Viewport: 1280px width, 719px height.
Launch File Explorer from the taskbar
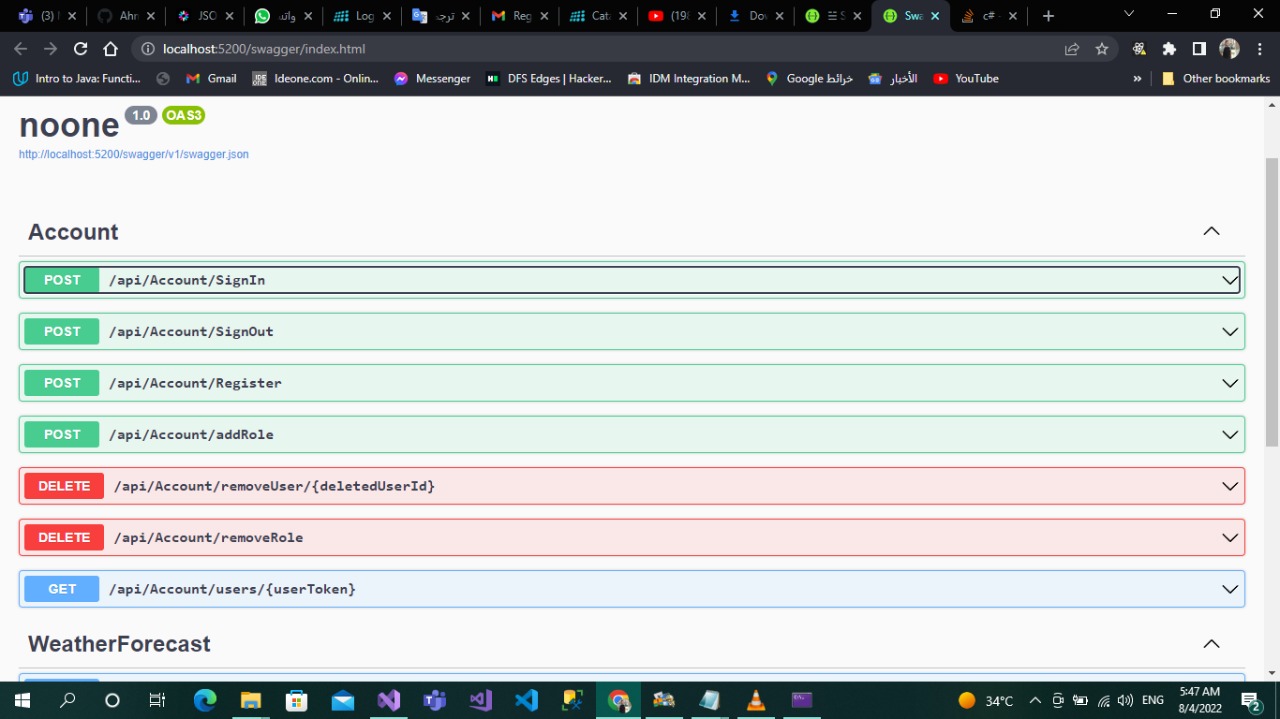tap(251, 699)
